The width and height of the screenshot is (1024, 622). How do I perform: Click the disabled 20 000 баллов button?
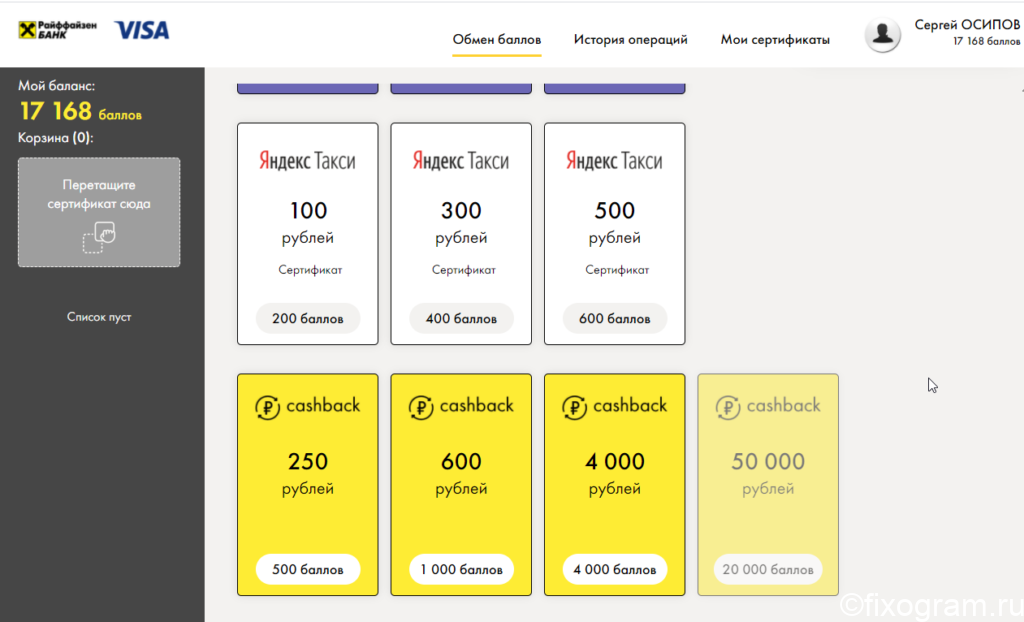tap(768, 570)
